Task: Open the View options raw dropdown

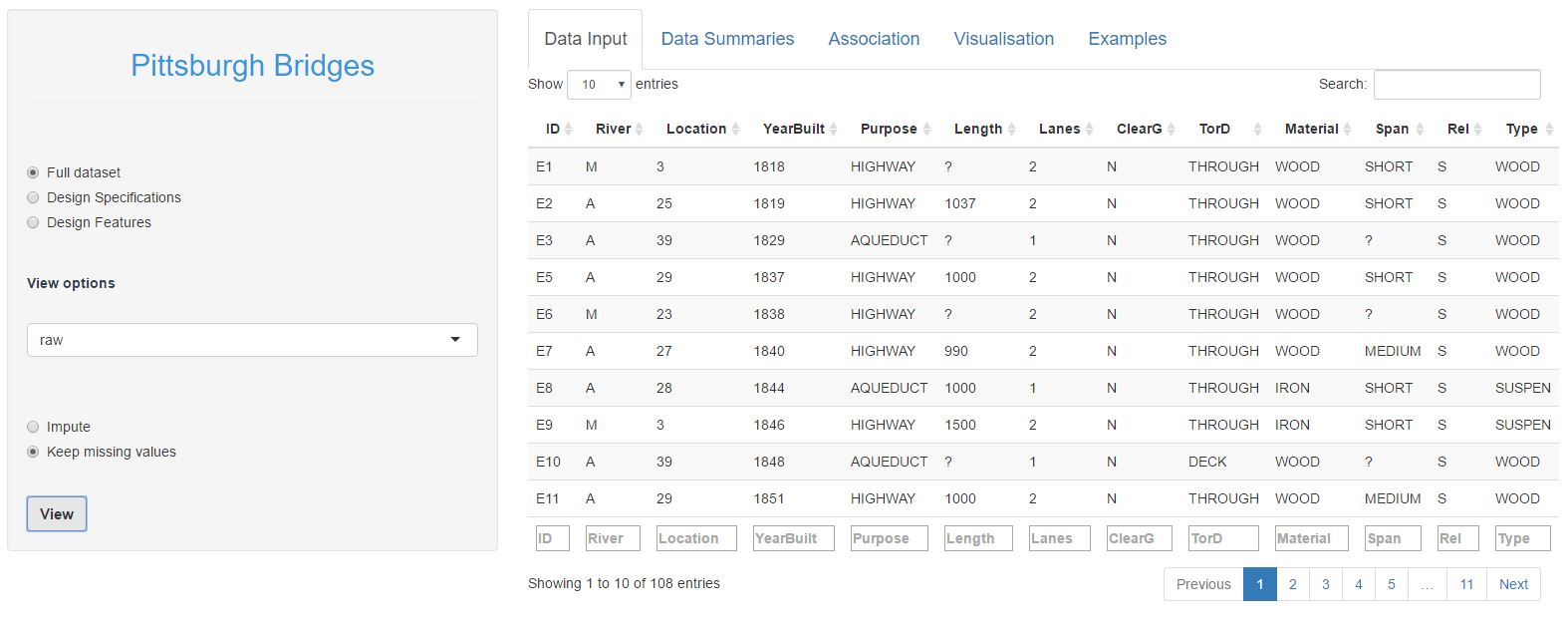Action: (x=252, y=340)
